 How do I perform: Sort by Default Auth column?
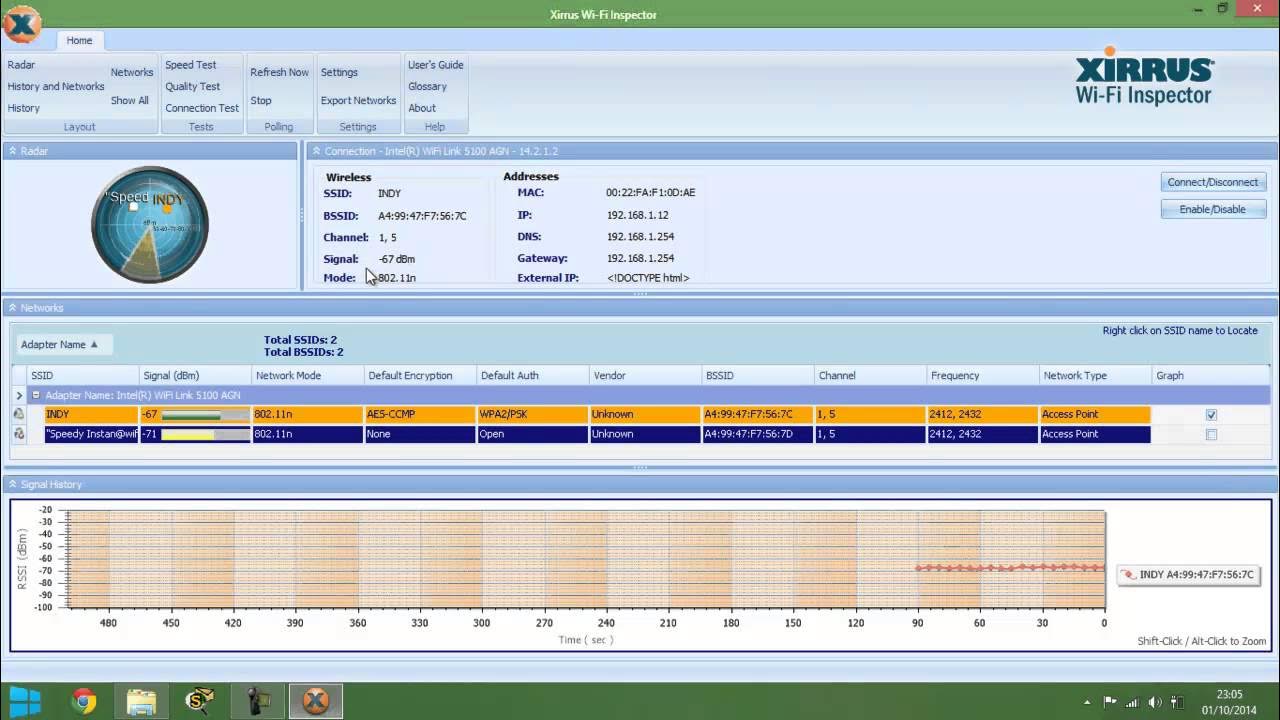click(533, 376)
